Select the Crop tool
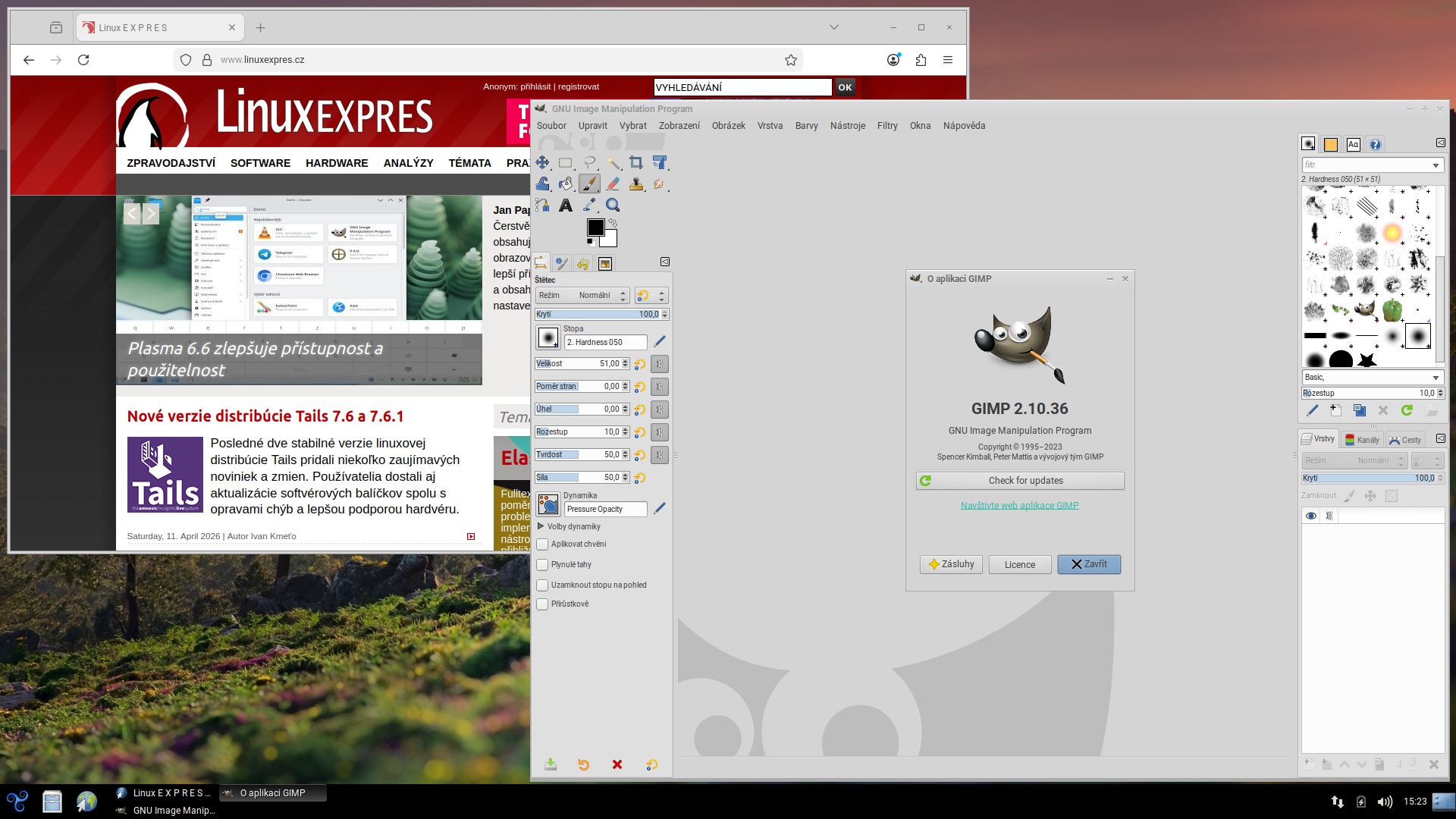 (x=636, y=162)
